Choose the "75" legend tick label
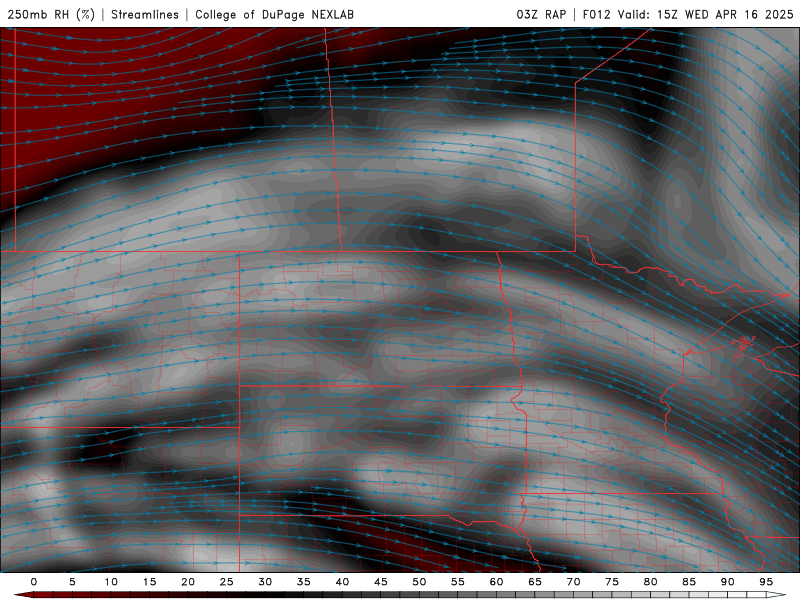This screenshot has height=600, width=800. [612, 582]
